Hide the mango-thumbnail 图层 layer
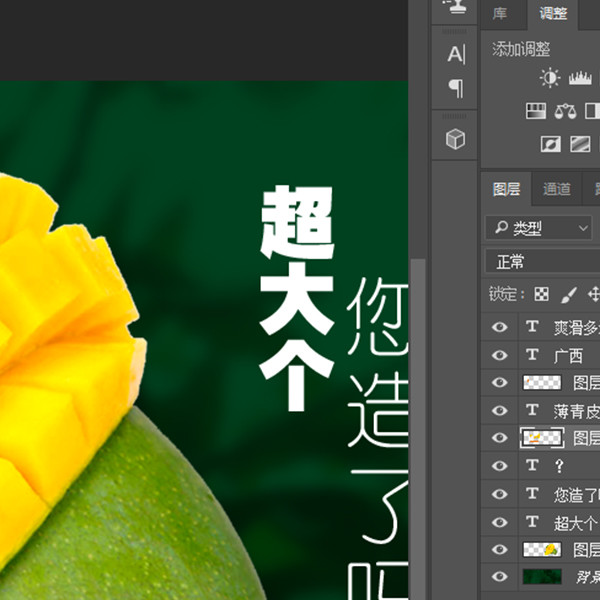The image size is (600, 600). (x=499, y=550)
